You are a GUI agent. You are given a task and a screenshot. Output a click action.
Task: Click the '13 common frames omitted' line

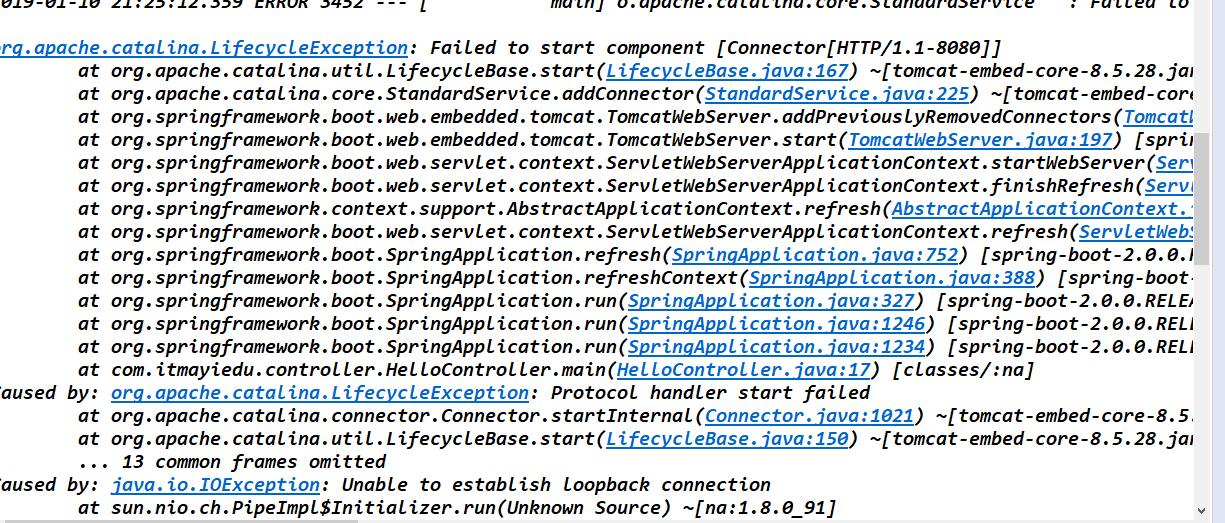pyautogui.click(x=232, y=462)
